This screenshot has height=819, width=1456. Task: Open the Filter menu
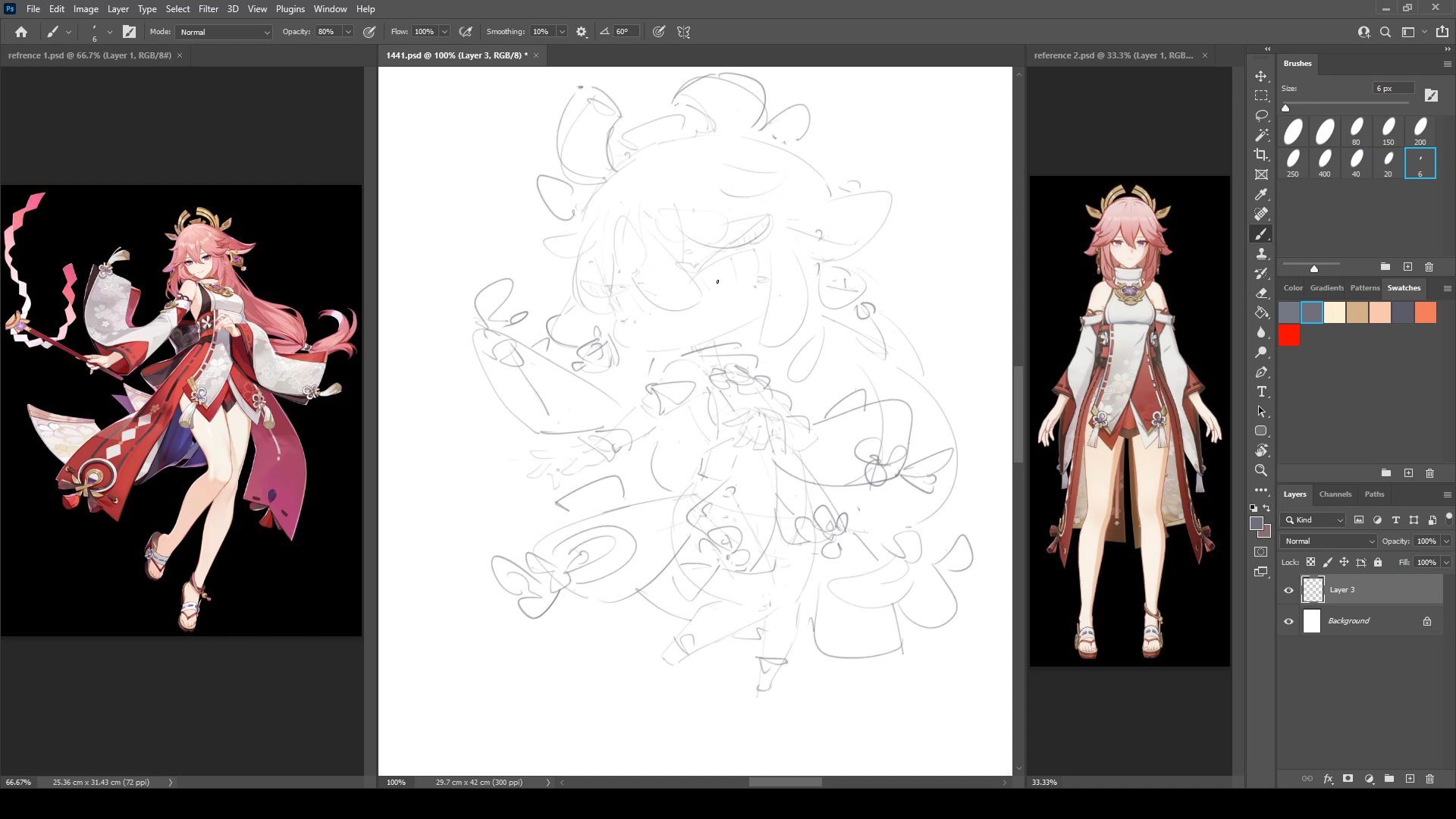click(208, 9)
